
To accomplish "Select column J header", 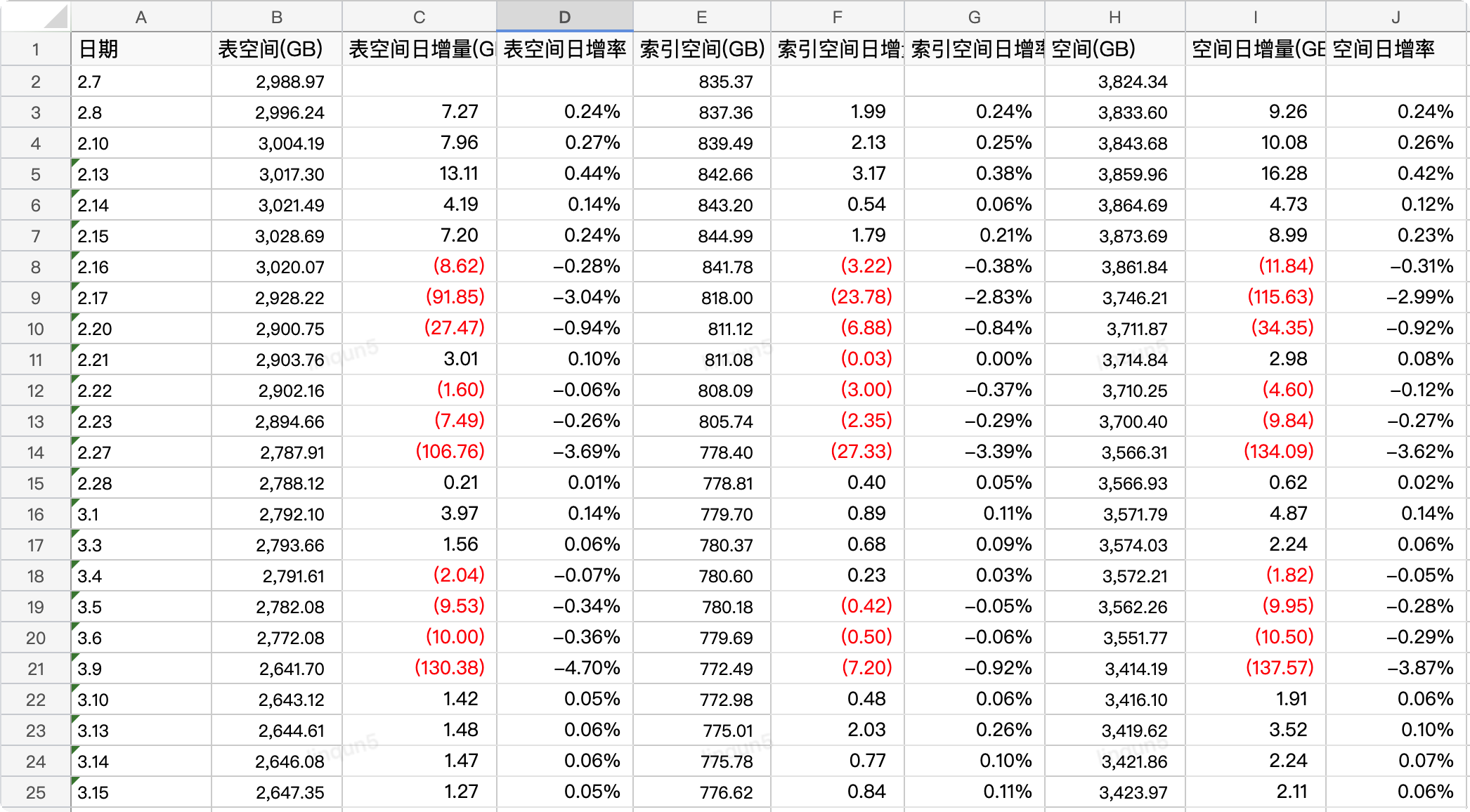I will pos(1396,17).
